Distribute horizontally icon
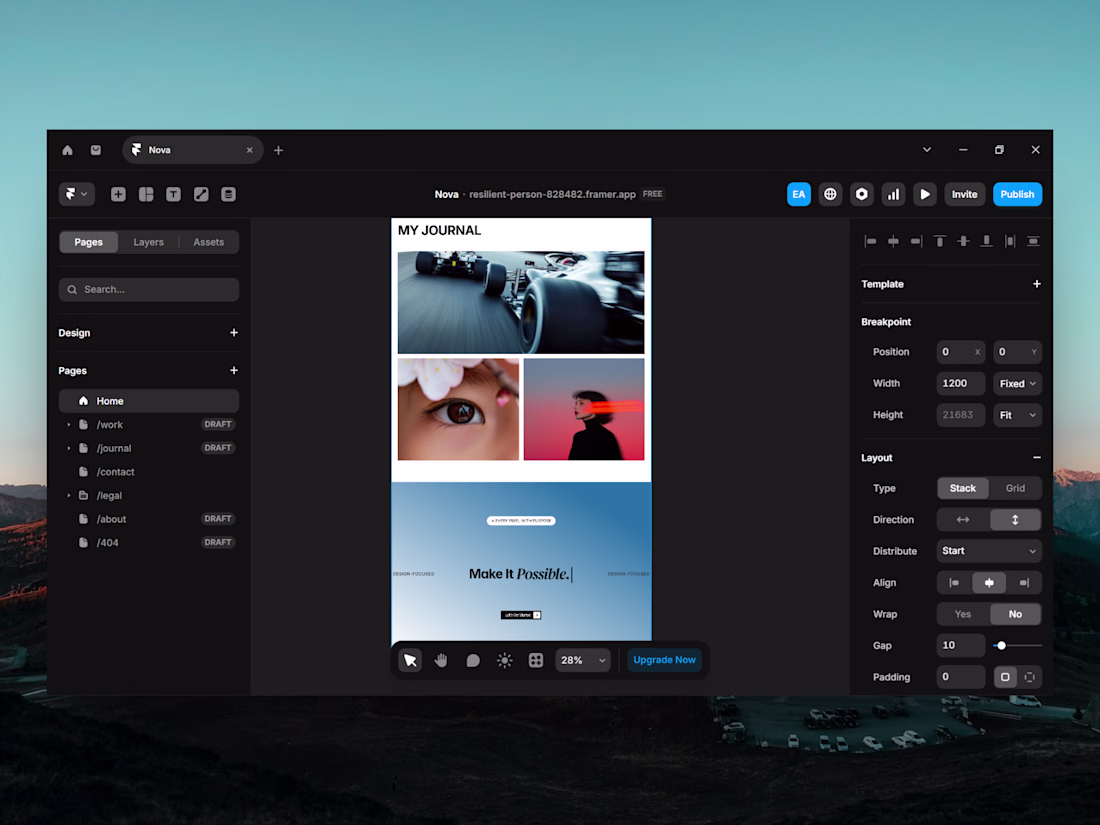The height and width of the screenshot is (825, 1100). 1010,241
